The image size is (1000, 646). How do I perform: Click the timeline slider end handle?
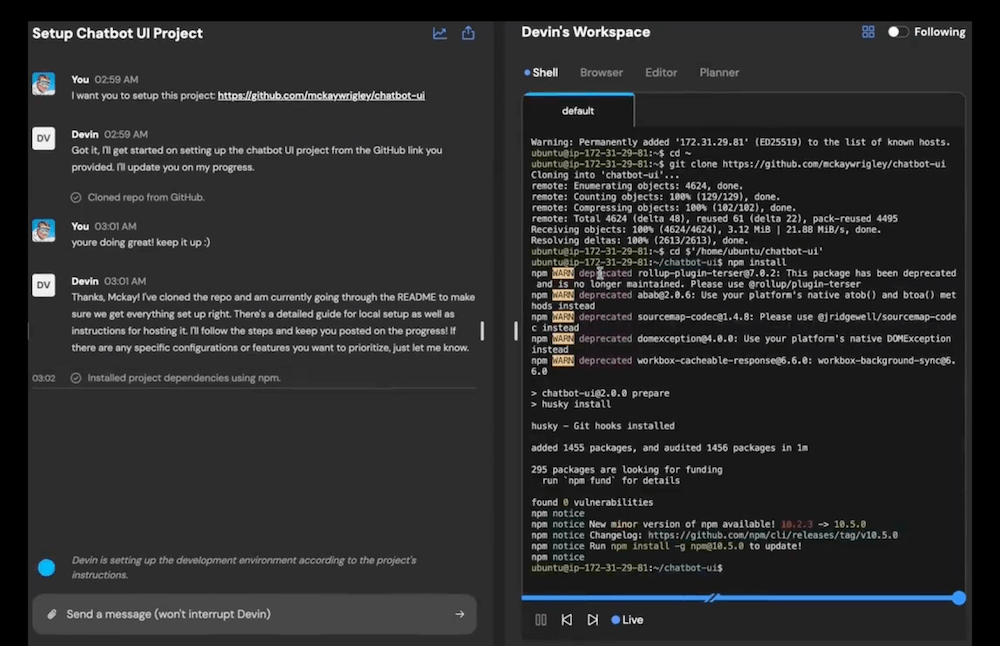coord(959,598)
